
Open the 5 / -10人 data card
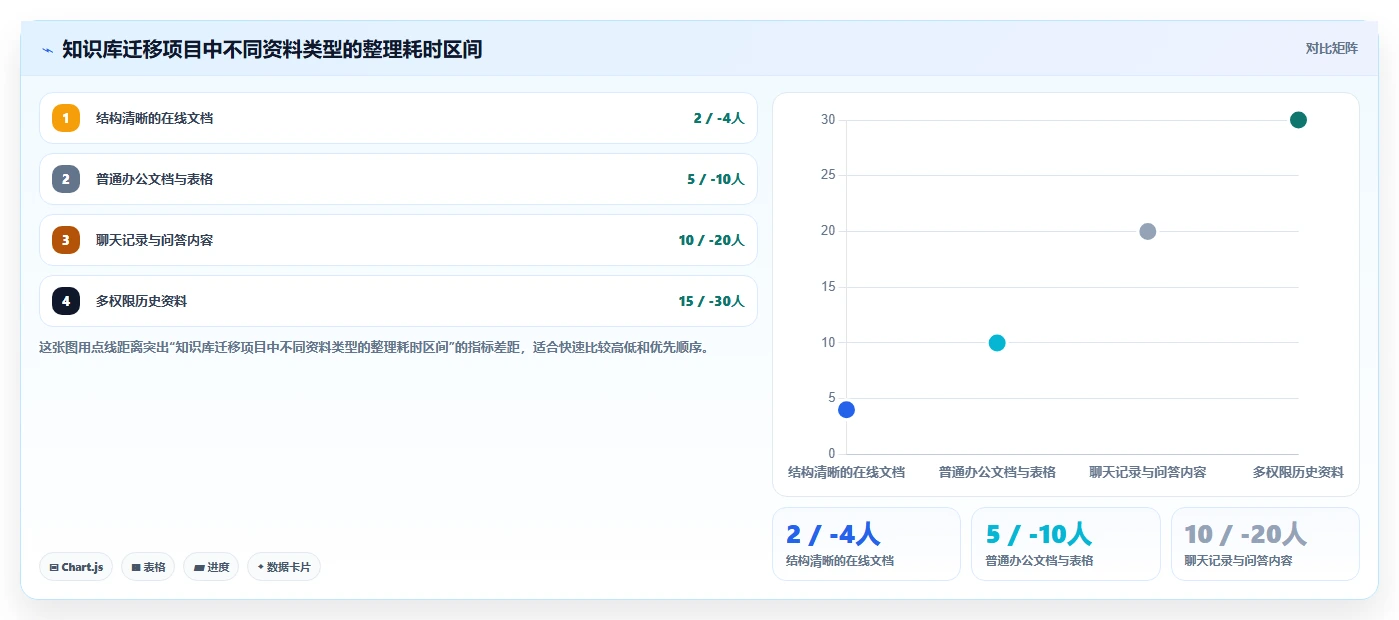pos(1066,544)
